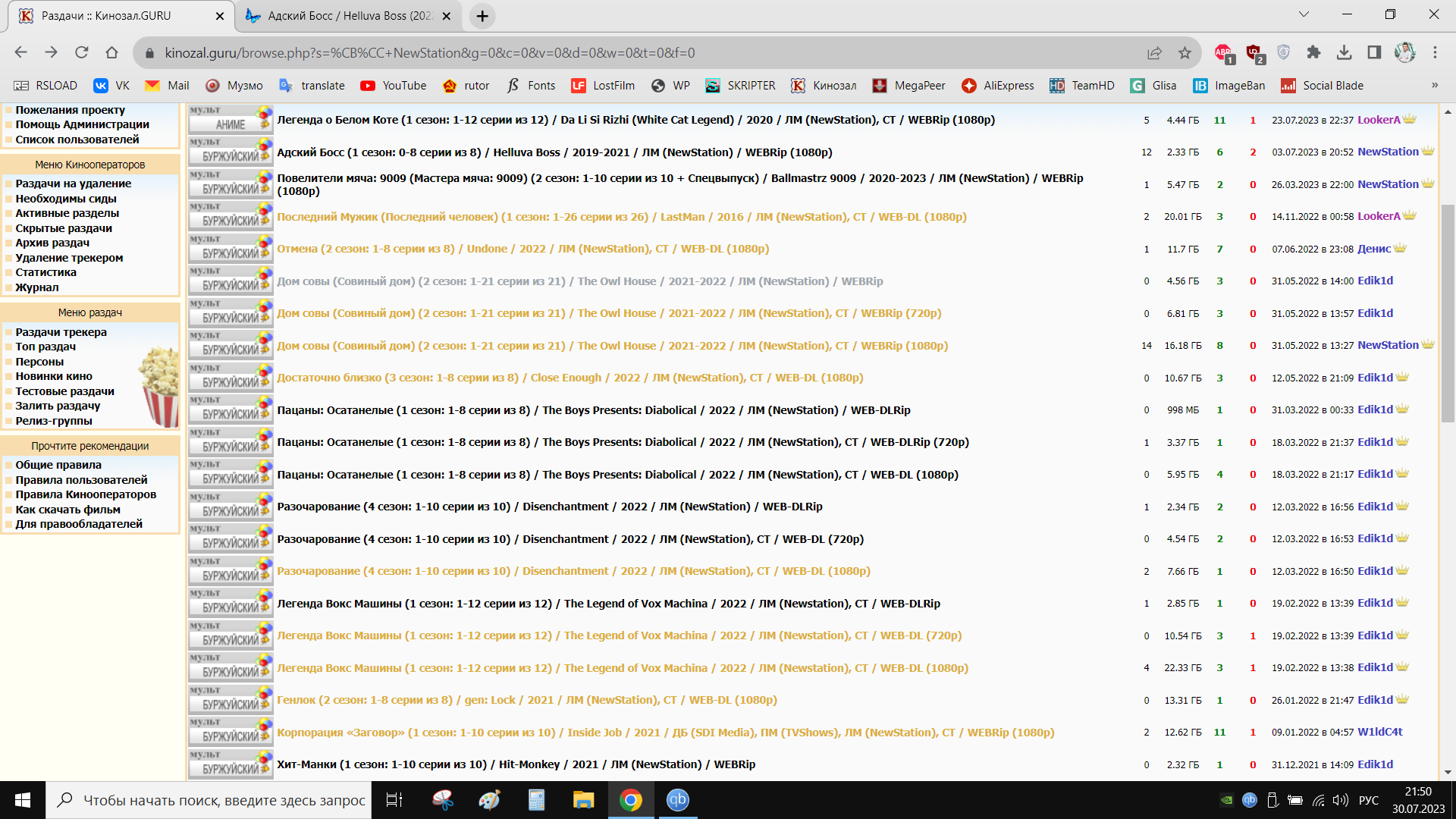
Task: Open the Chrome profile avatar
Action: pos(1404,52)
